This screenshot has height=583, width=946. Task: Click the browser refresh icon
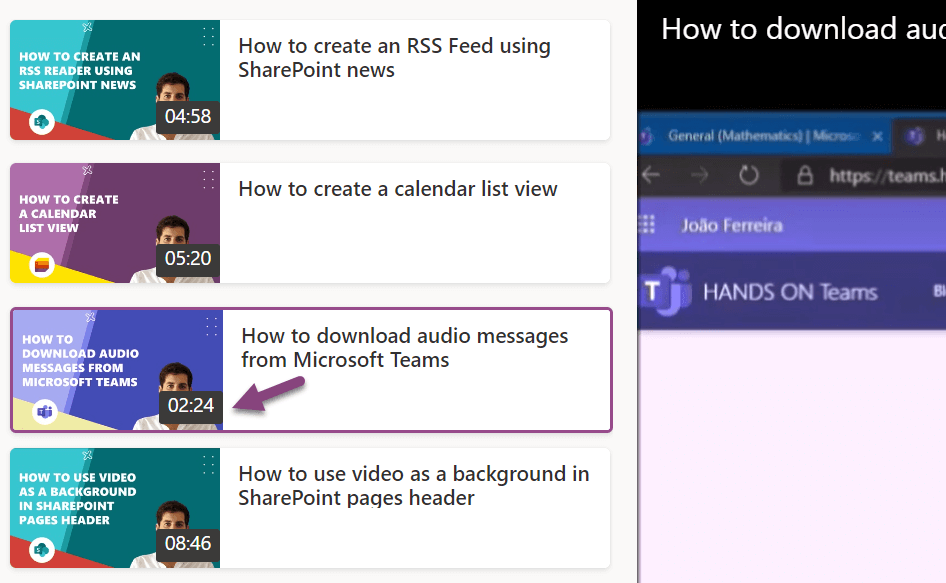pyautogui.click(x=748, y=173)
